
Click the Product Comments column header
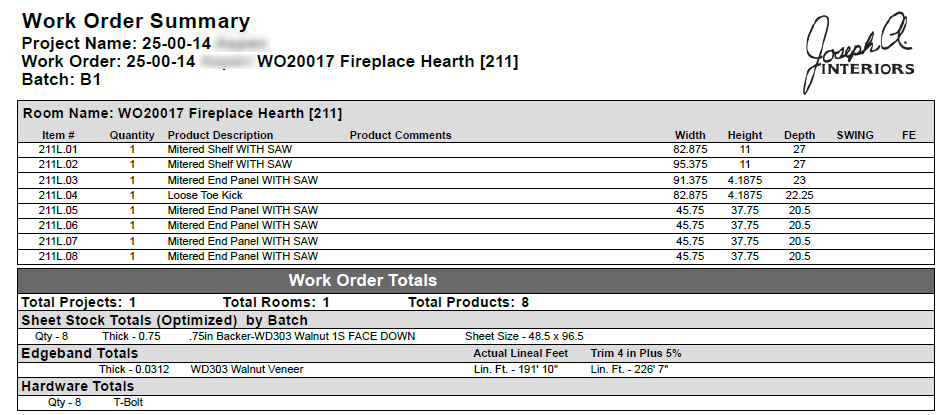400,135
